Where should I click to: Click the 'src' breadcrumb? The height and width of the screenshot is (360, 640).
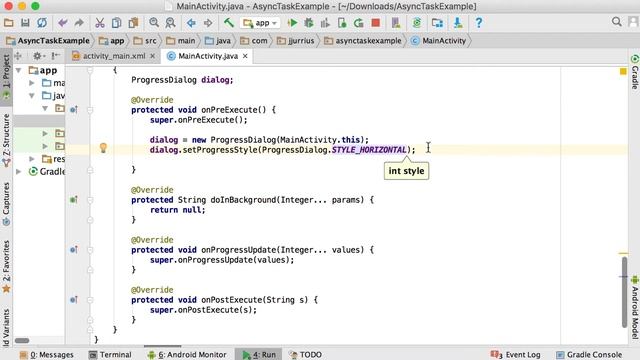[145, 41]
